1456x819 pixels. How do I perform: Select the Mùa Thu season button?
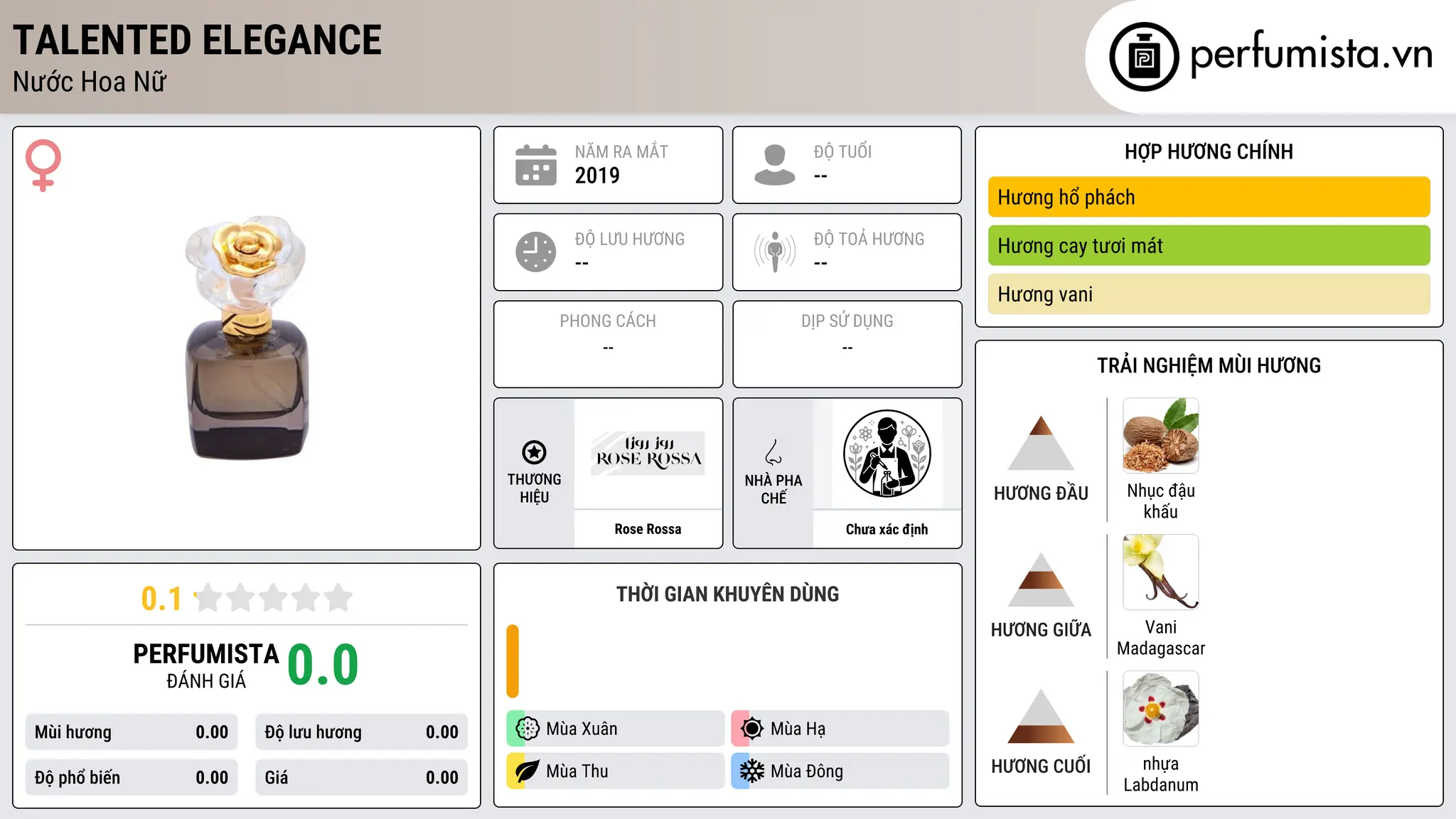(x=616, y=771)
